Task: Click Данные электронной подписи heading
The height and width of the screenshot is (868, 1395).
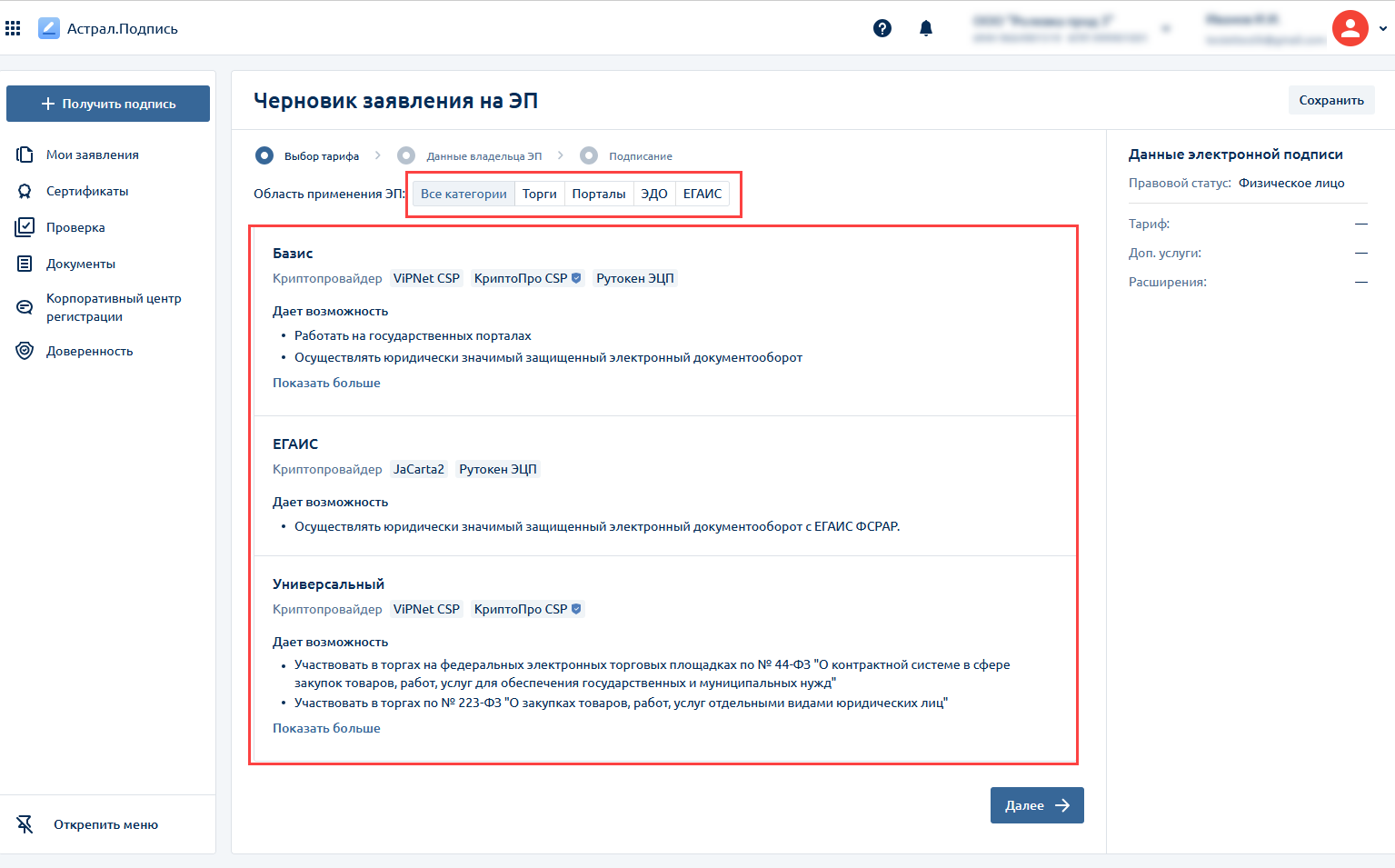Action: [x=1235, y=155]
